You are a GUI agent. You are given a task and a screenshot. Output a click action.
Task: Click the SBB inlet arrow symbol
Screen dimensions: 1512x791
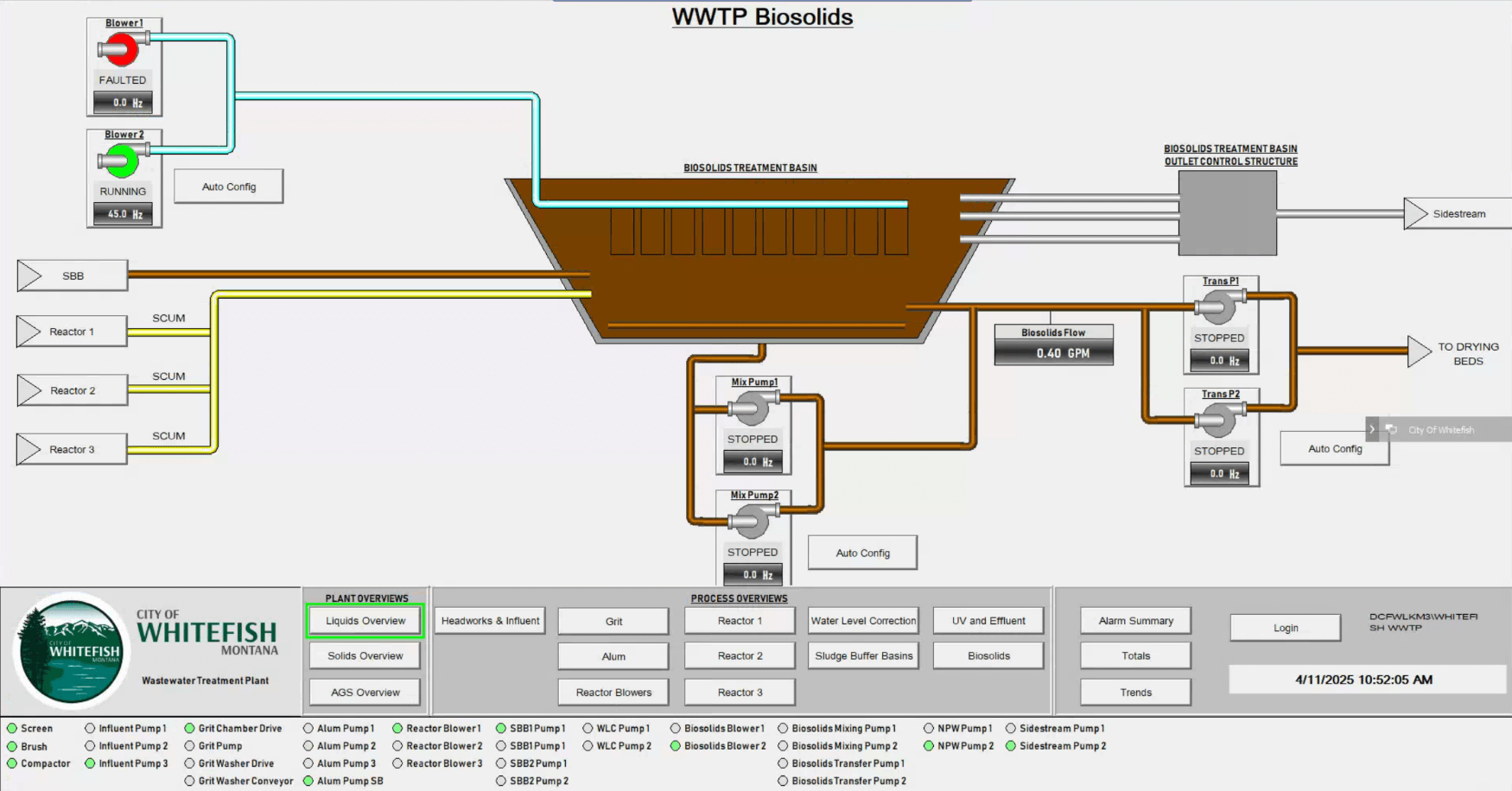click(x=72, y=275)
